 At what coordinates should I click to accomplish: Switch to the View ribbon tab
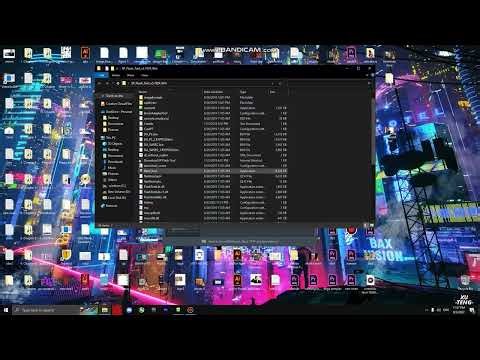(144, 75)
